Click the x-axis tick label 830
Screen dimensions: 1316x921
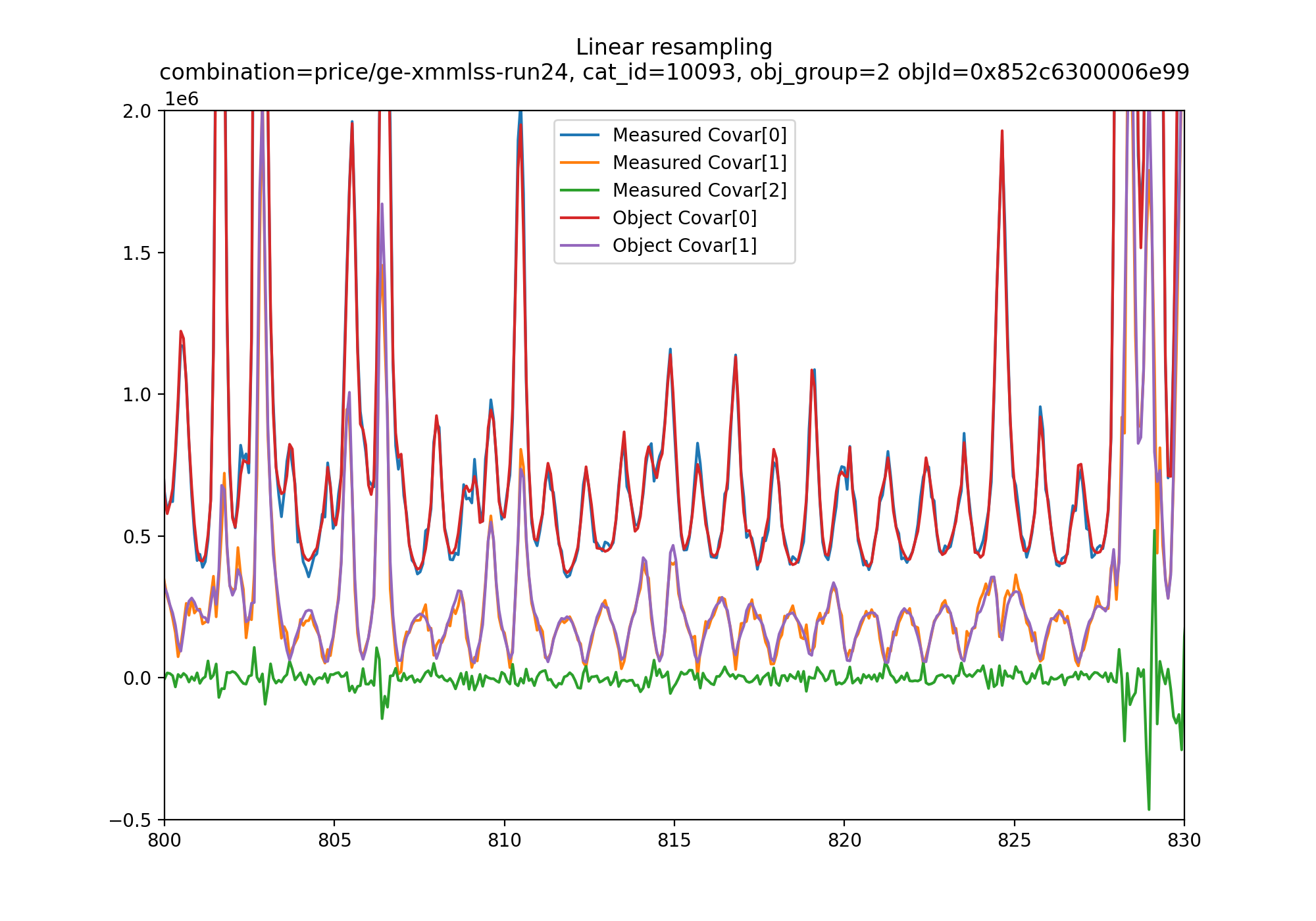tap(1184, 840)
